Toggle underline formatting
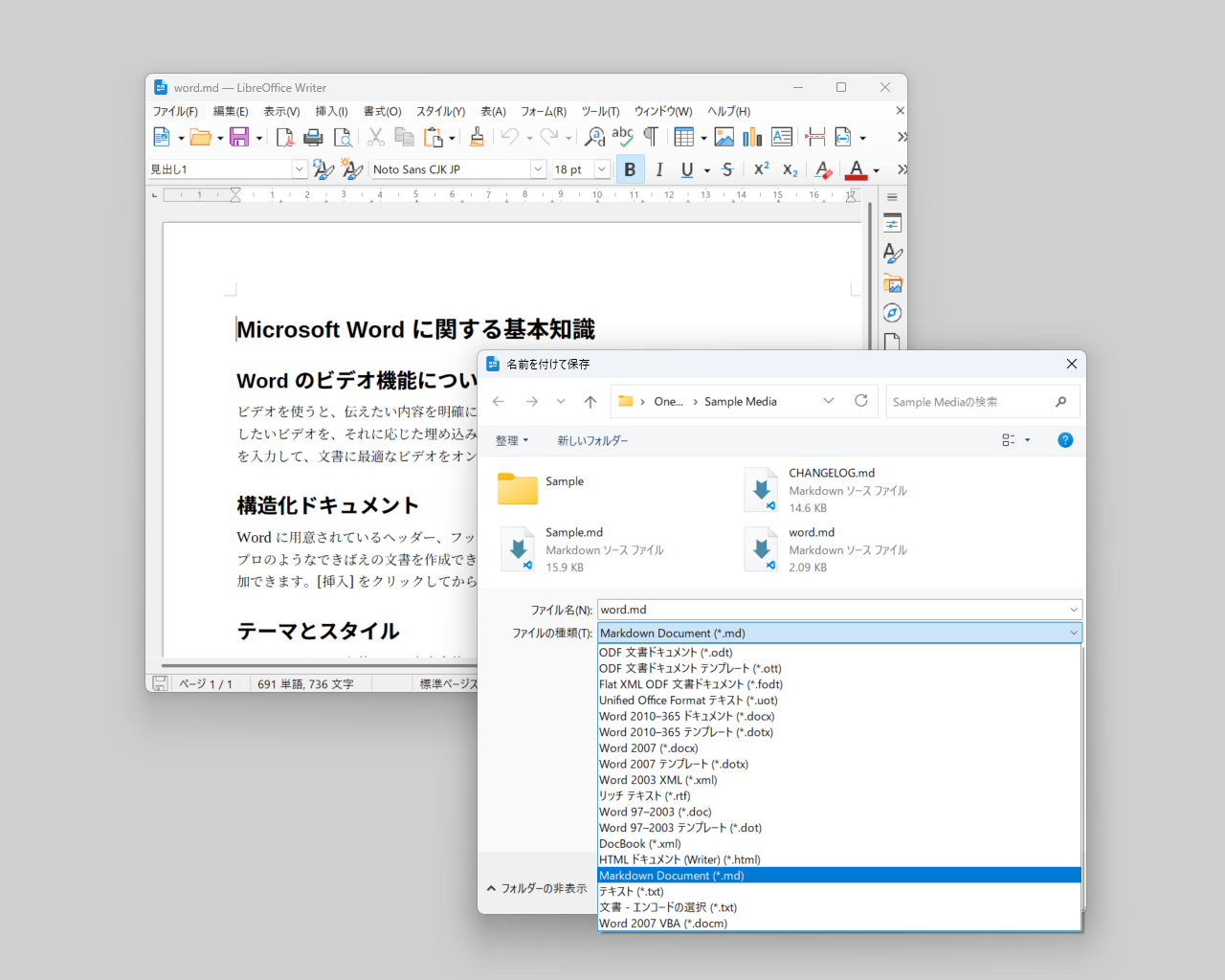Viewport: 1225px width, 980px height. click(x=686, y=168)
